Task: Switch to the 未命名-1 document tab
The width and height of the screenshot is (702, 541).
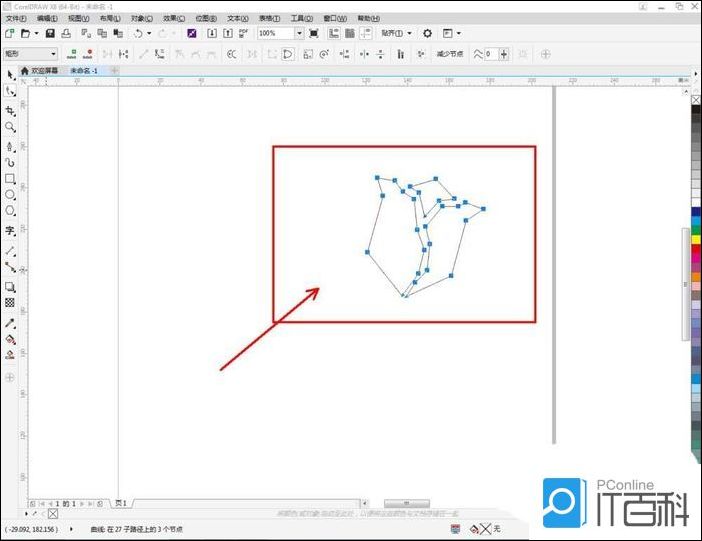Action: pos(84,71)
